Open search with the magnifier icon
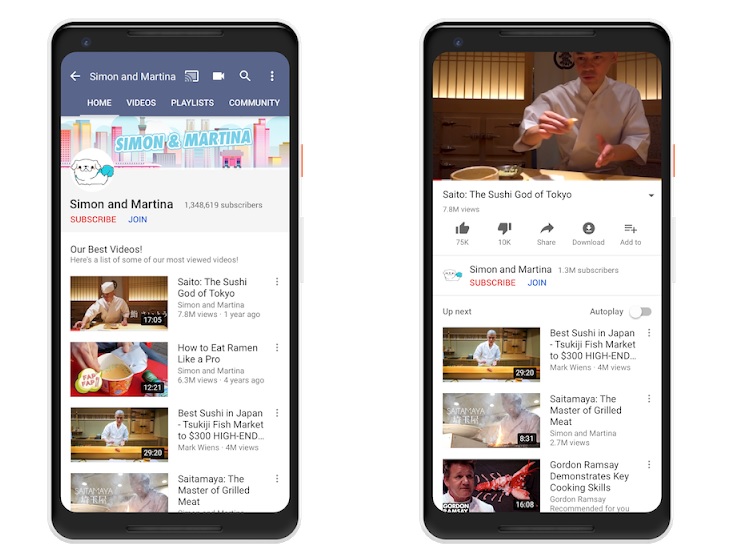Image resolution: width=735 pixels, height=555 pixels. click(245, 75)
